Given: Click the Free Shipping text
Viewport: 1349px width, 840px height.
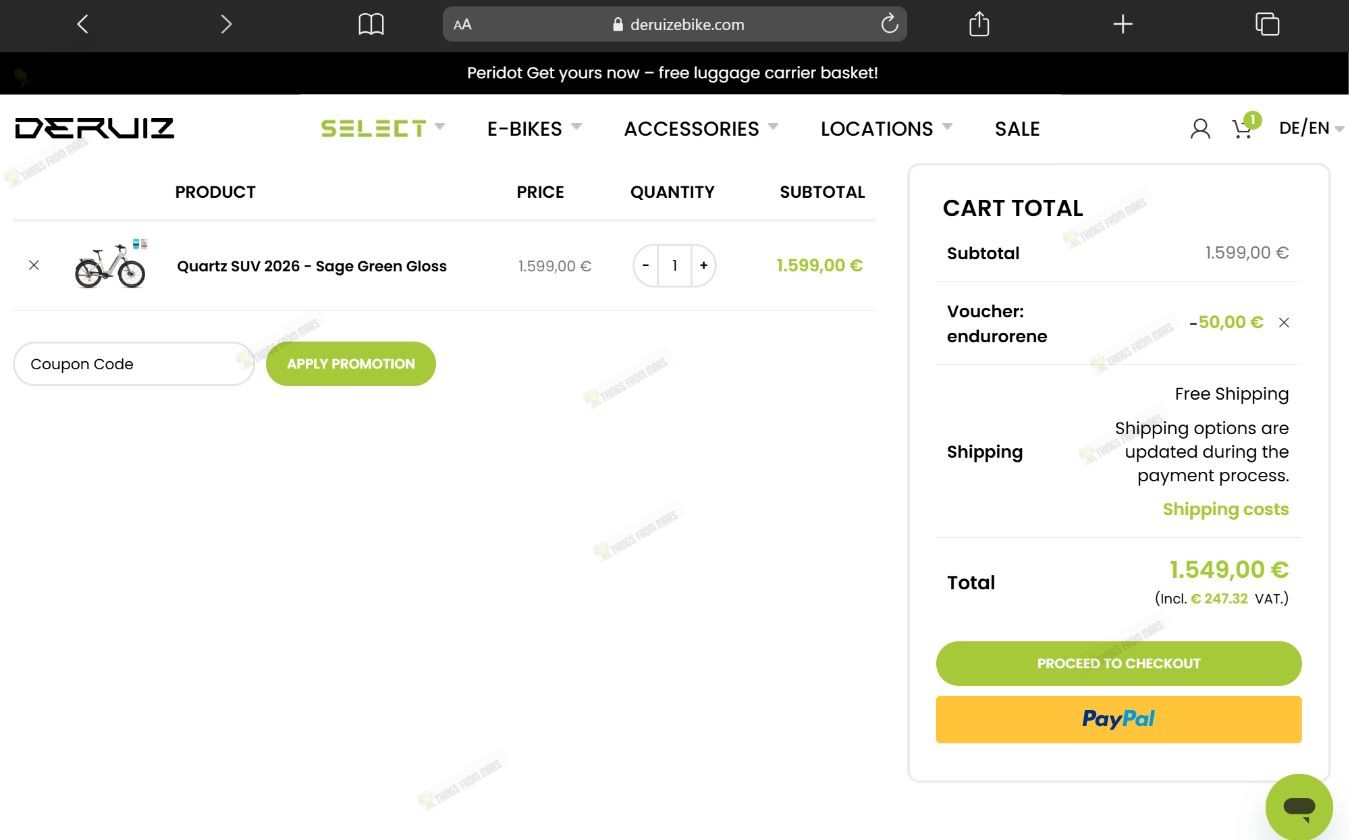Looking at the screenshot, I should [1232, 394].
